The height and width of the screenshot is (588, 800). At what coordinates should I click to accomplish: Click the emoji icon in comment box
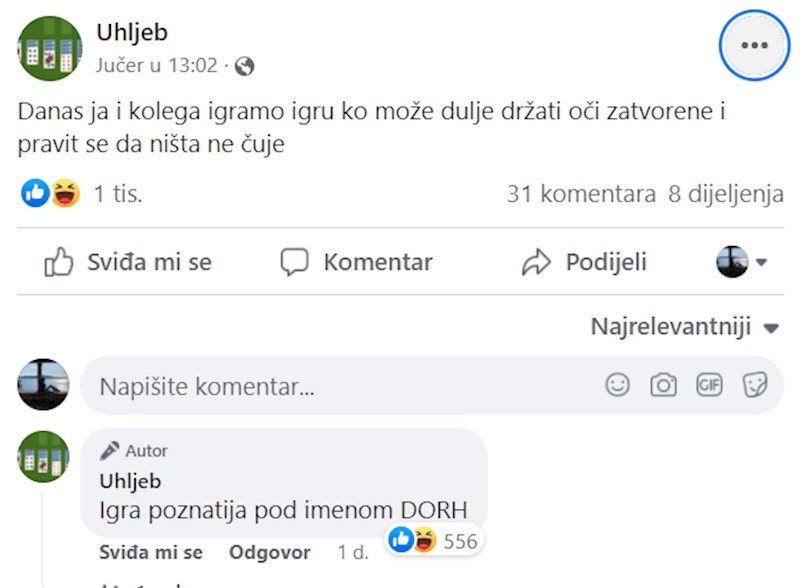tap(618, 385)
